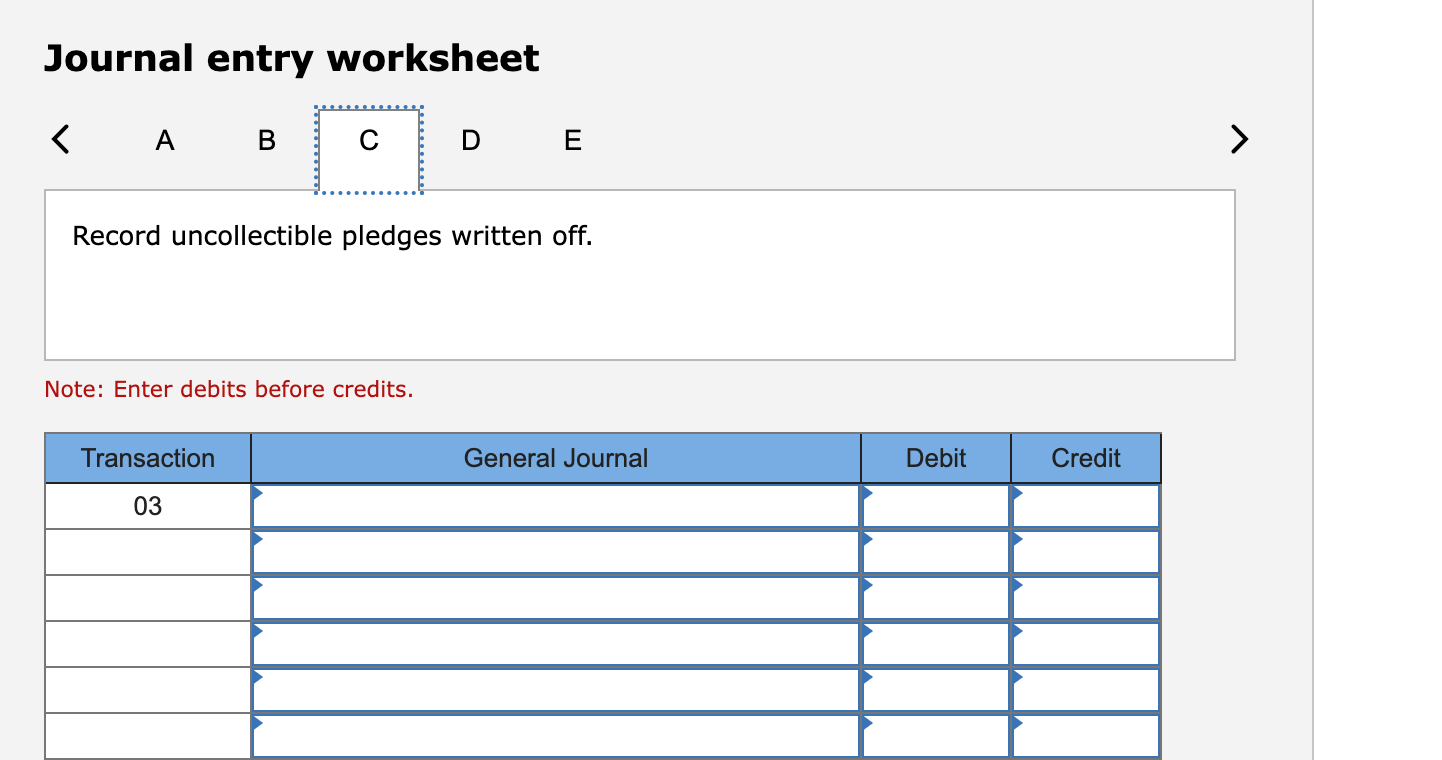Viewport: 1442px width, 760px height.
Task: Click the "General Journal" column header
Action: [556, 458]
